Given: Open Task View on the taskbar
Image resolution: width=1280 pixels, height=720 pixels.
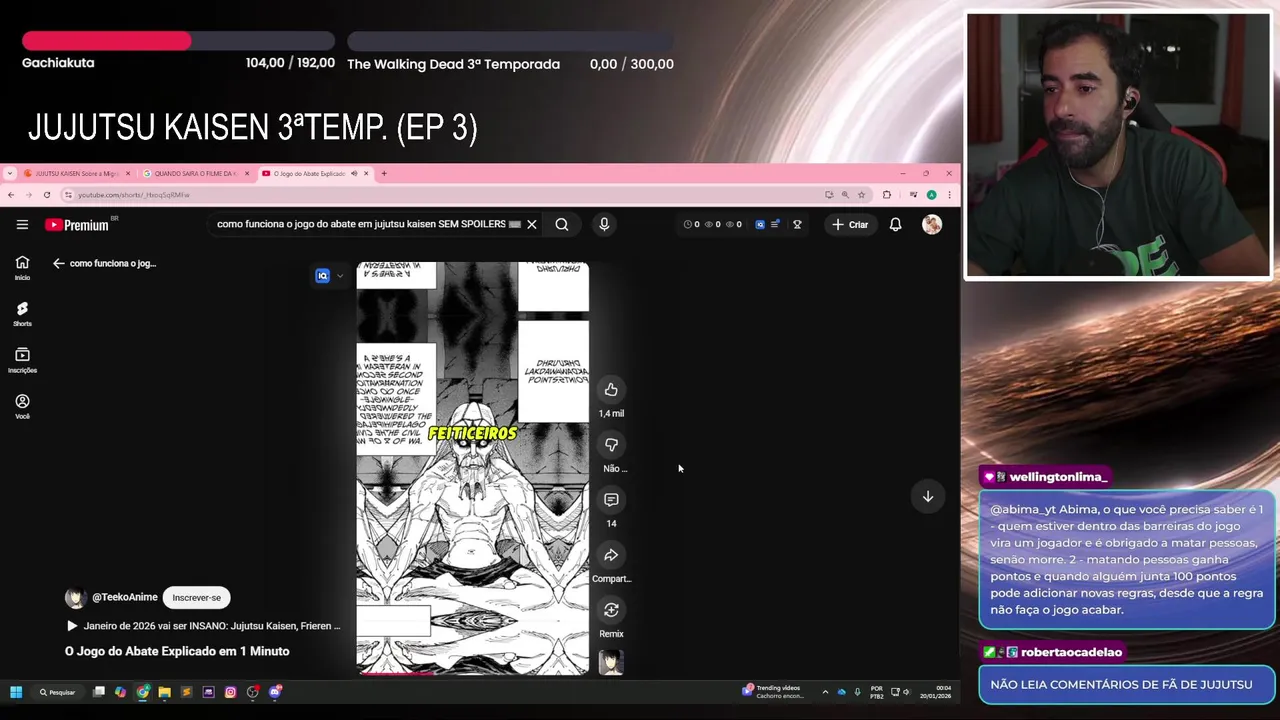Looking at the screenshot, I should tap(99, 692).
